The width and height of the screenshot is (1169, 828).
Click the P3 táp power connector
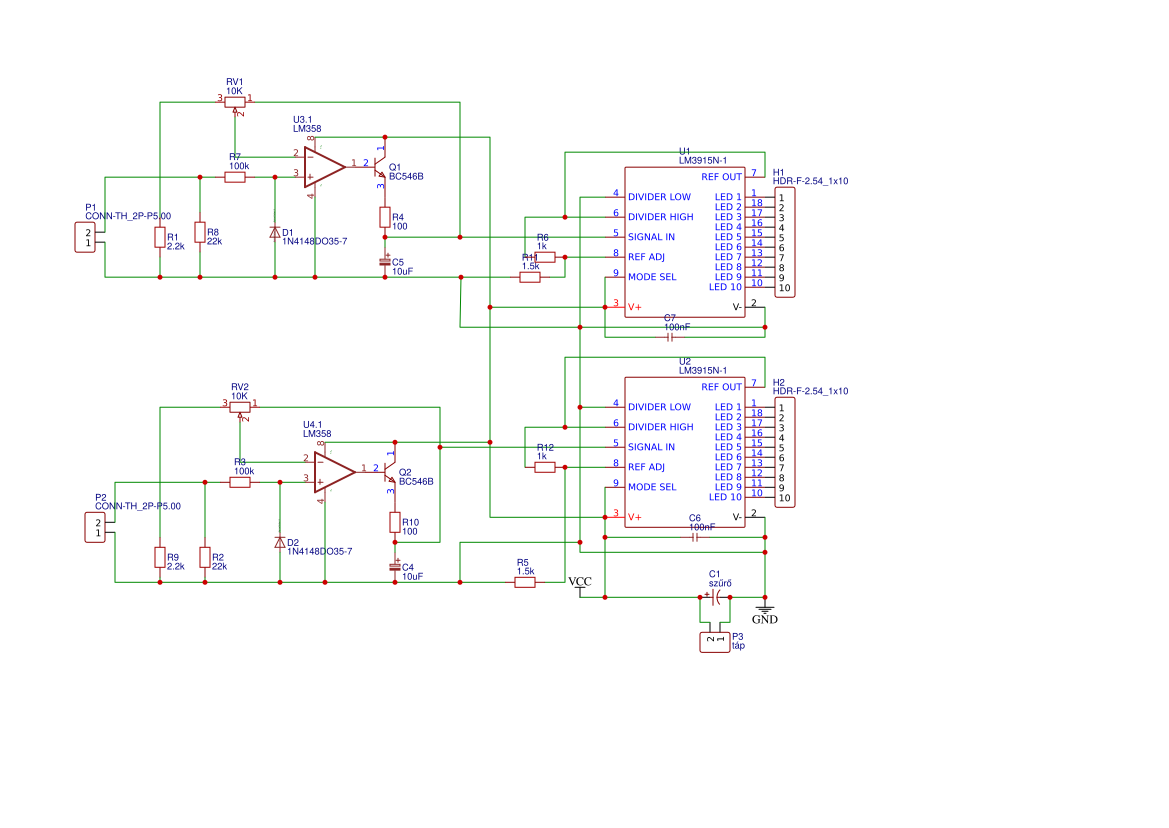[714, 642]
